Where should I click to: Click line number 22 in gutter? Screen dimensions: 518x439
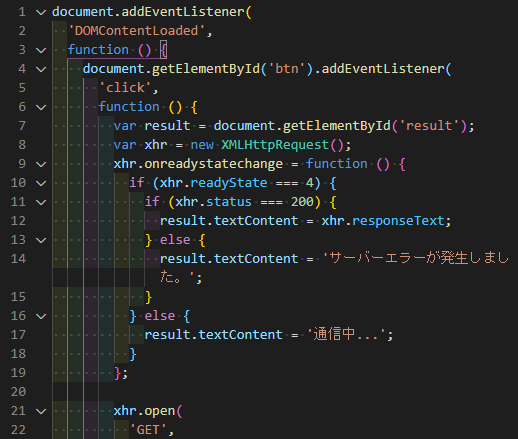[18, 430]
